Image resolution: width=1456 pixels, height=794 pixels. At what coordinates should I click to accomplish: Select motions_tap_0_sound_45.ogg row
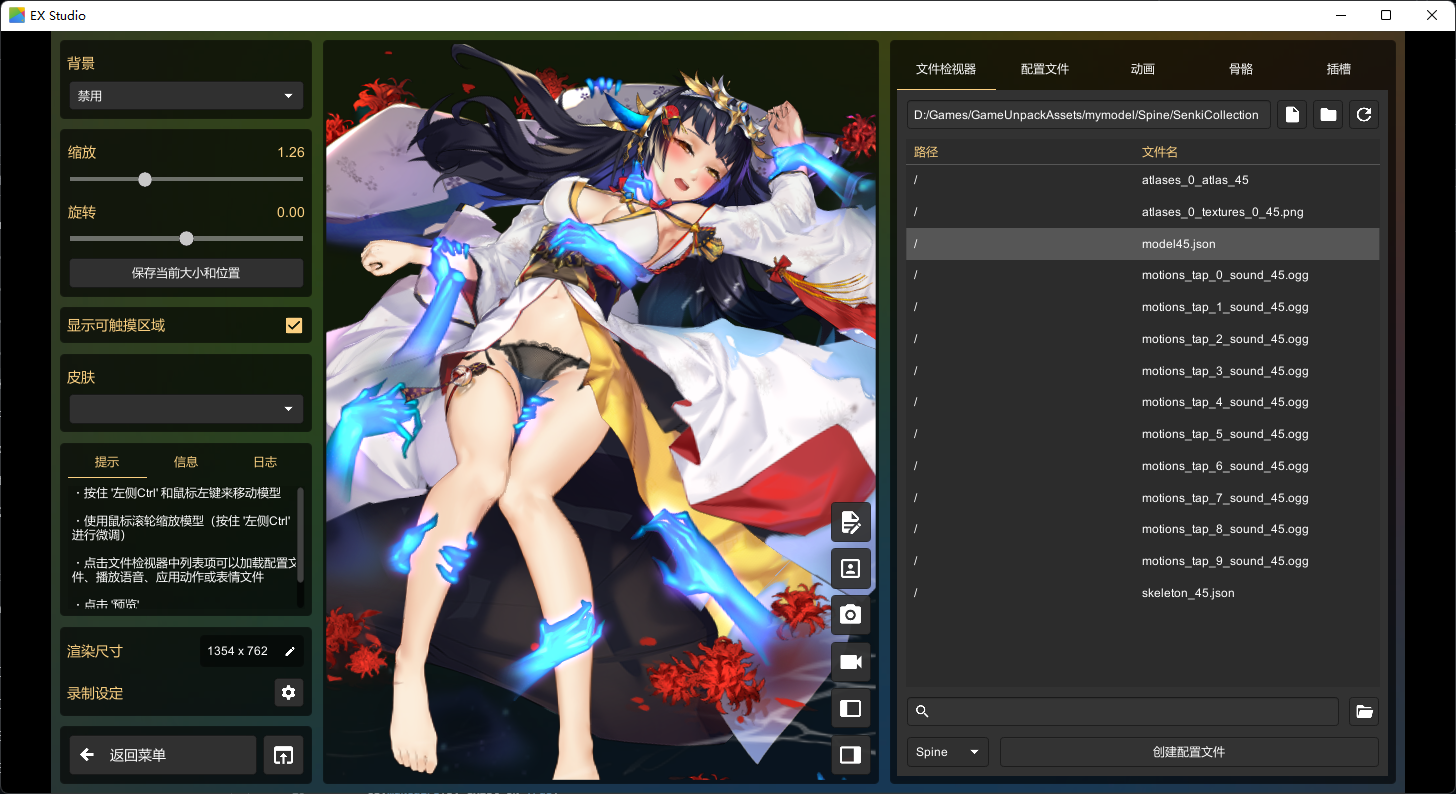coord(1143,275)
